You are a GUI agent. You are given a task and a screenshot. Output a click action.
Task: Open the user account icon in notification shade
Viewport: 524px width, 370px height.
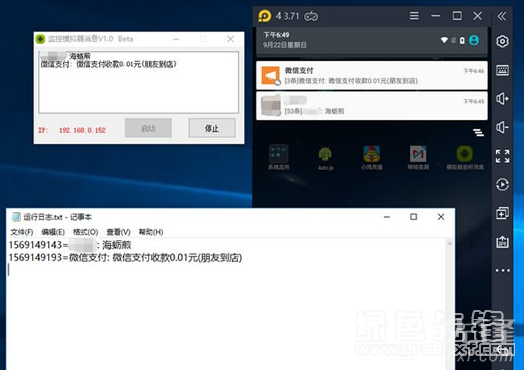(x=474, y=40)
